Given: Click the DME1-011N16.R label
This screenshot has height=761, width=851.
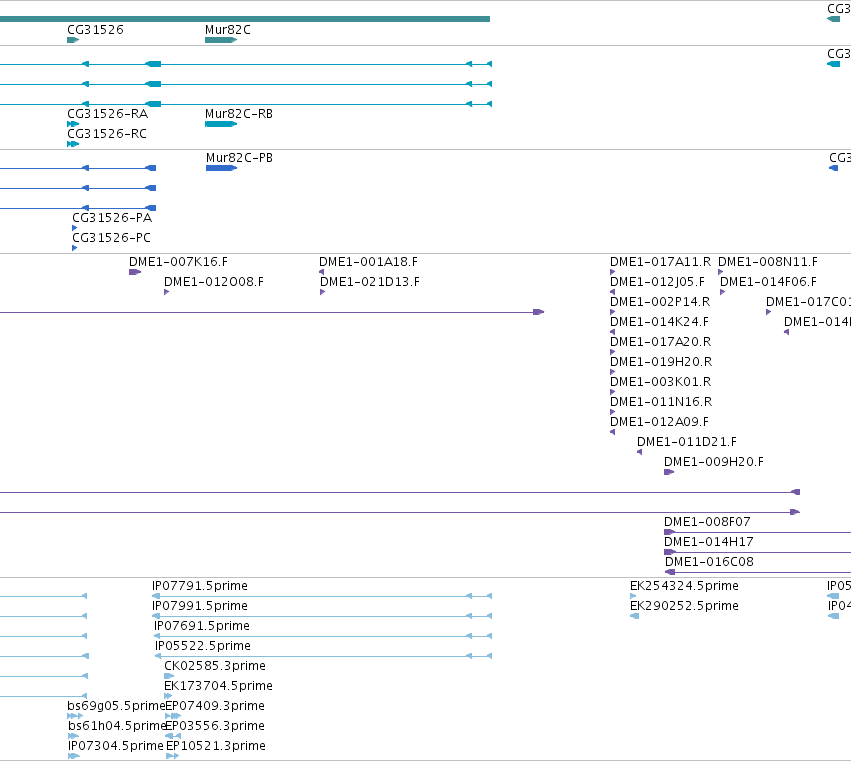Looking at the screenshot, I should (661, 403).
